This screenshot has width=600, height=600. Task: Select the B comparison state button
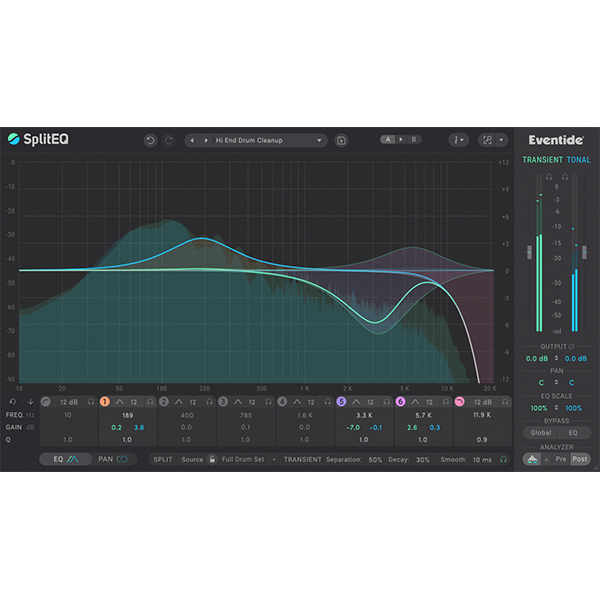[x=413, y=140]
